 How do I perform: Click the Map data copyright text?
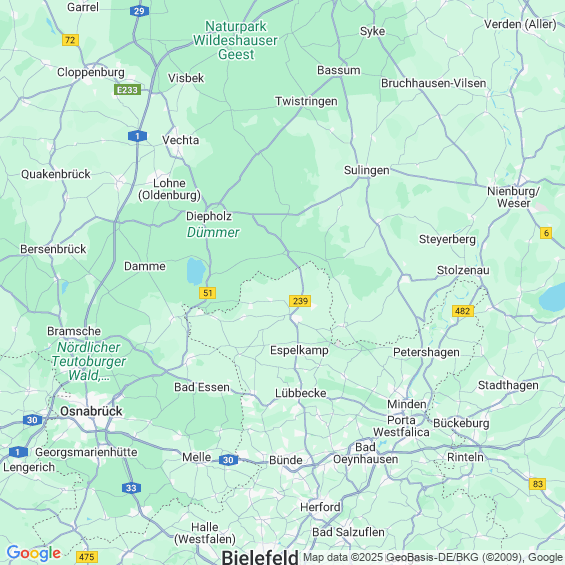click(x=434, y=557)
